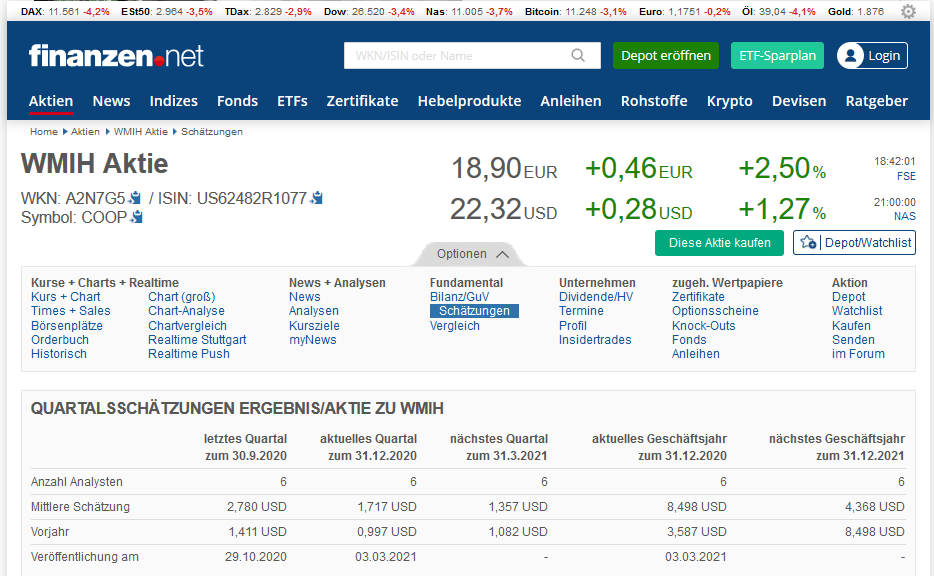934x576 pixels.
Task: Open the Fonds main menu
Action: [x=237, y=101]
